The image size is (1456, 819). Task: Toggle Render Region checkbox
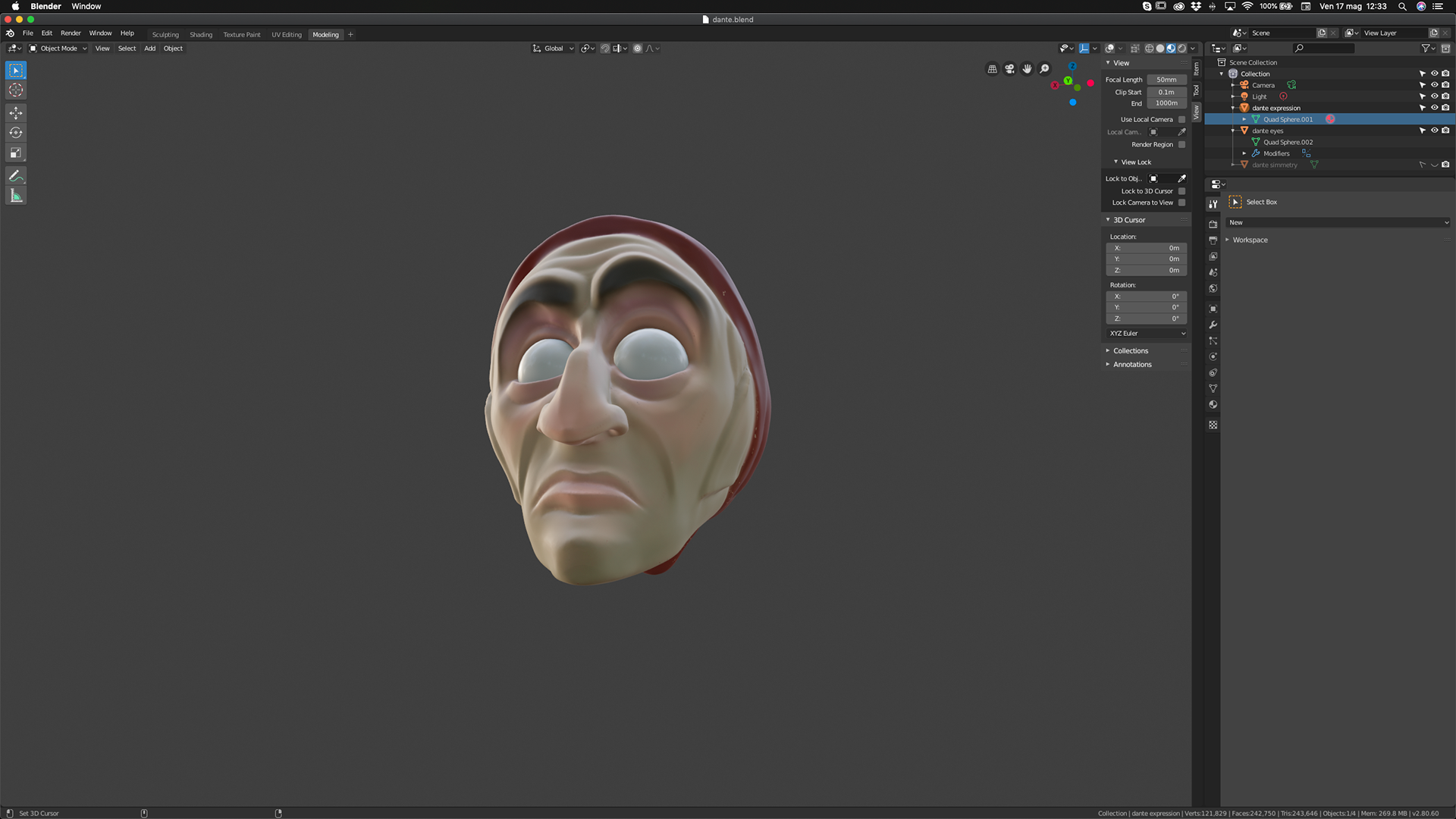pyautogui.click(x=1181, y=144)
